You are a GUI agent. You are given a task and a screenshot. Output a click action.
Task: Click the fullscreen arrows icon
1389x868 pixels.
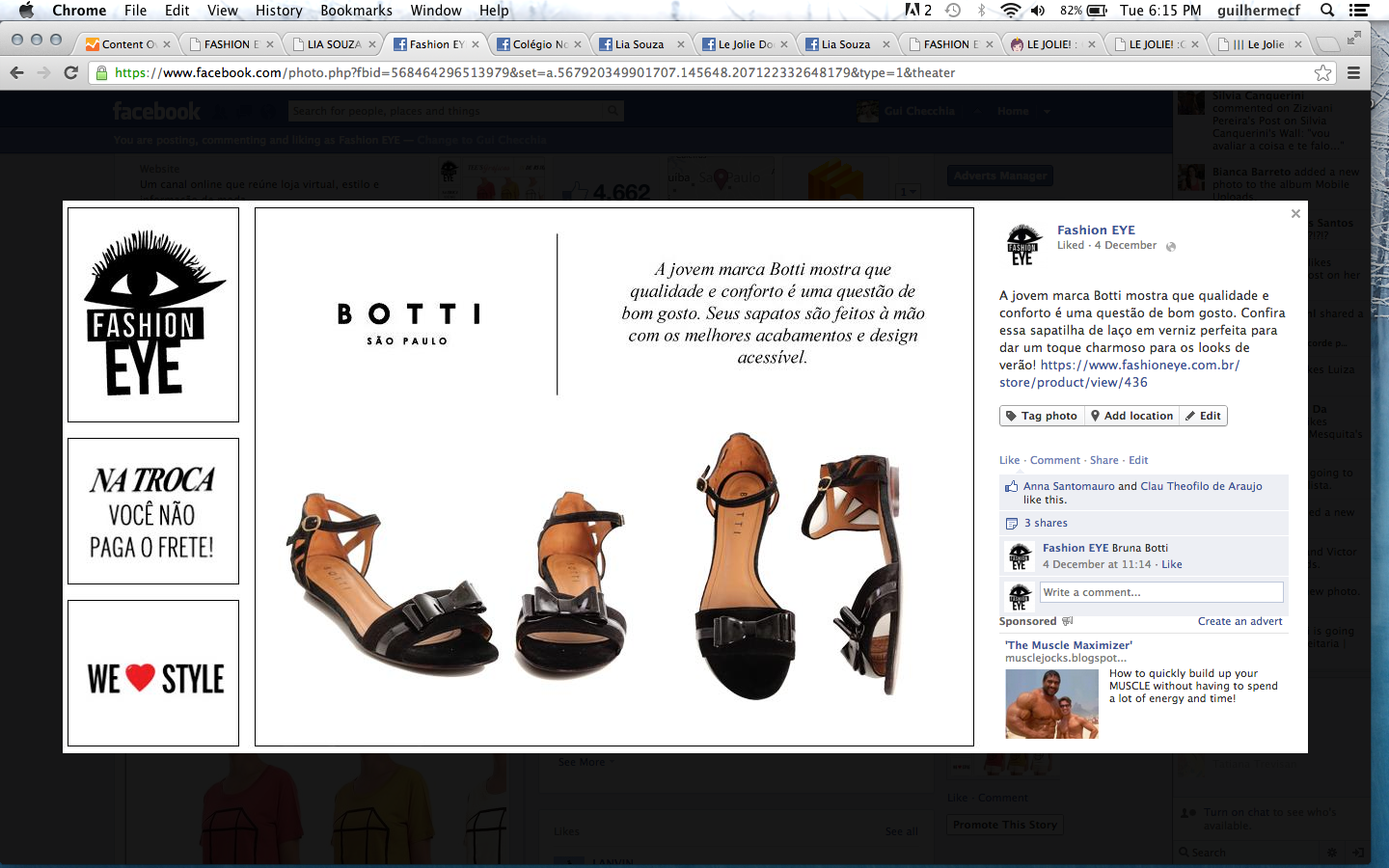coord(1354,38)
